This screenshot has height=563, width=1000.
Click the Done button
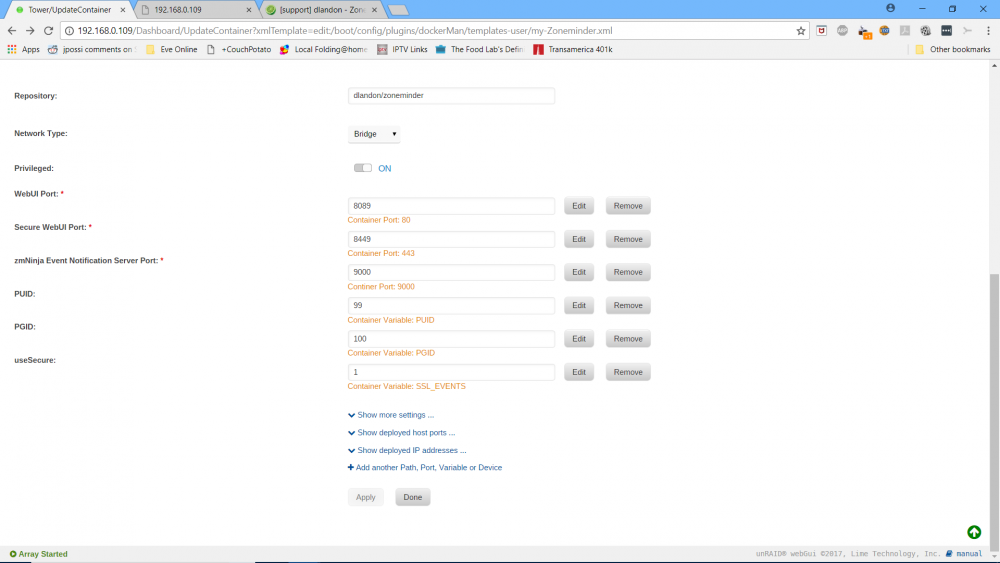coord(413,497)
